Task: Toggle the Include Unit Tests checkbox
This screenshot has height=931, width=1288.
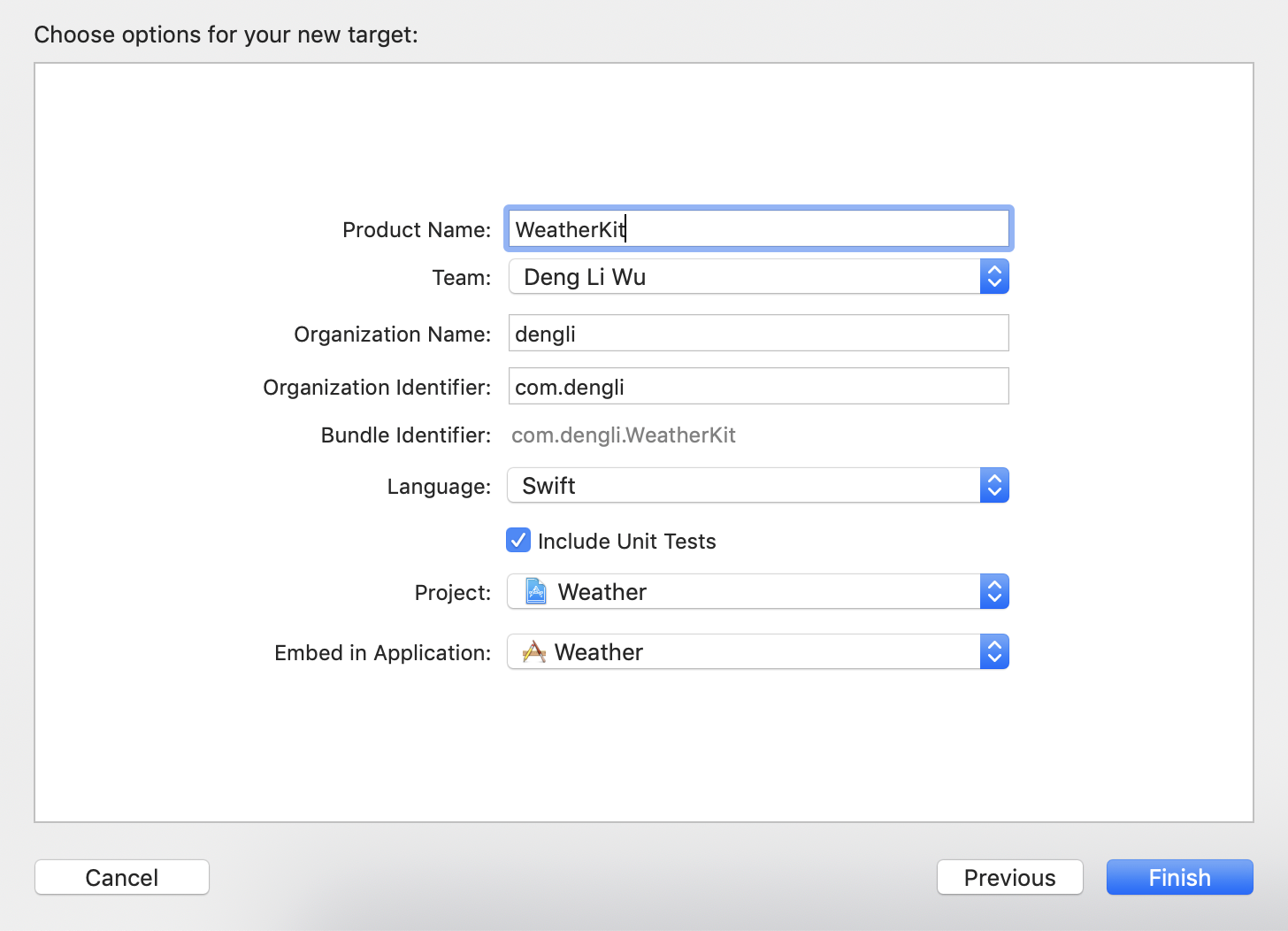Action: [517, 540]
